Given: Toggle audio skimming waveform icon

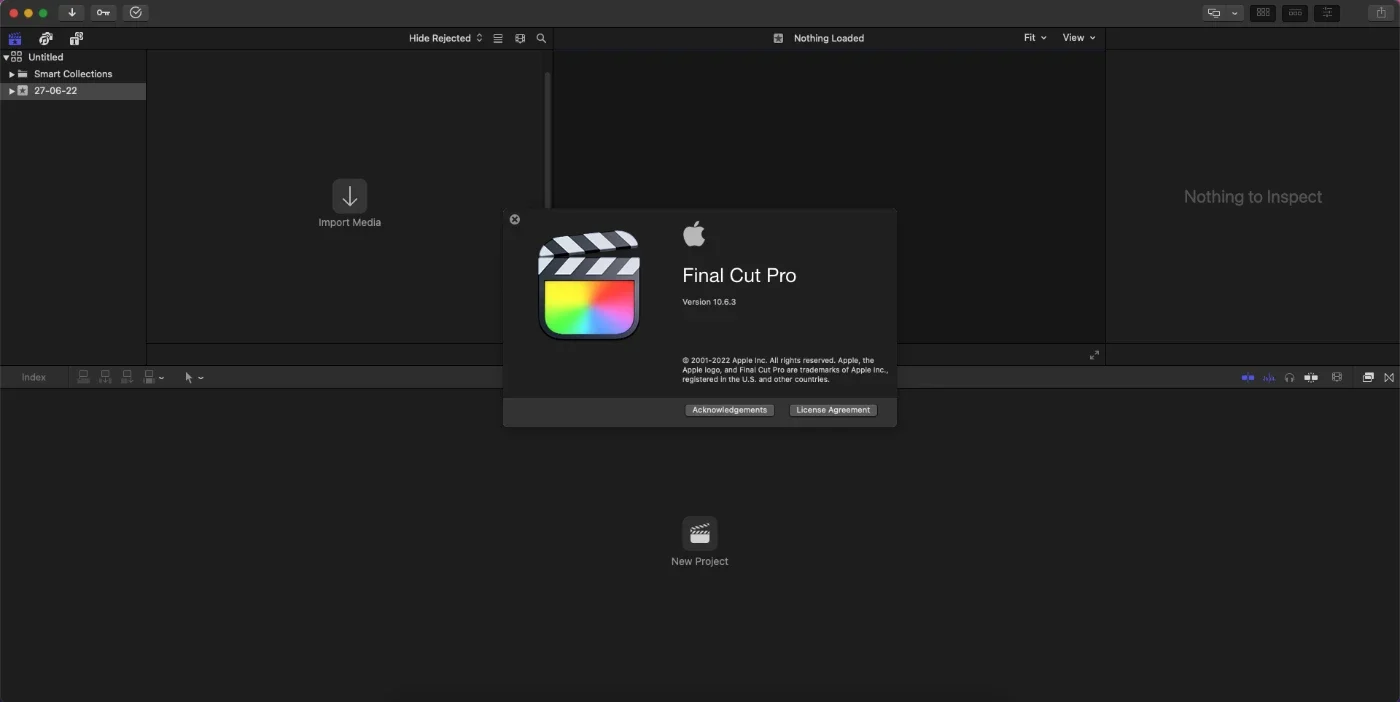Looking at the screenshot, I should click(1269, 377).
